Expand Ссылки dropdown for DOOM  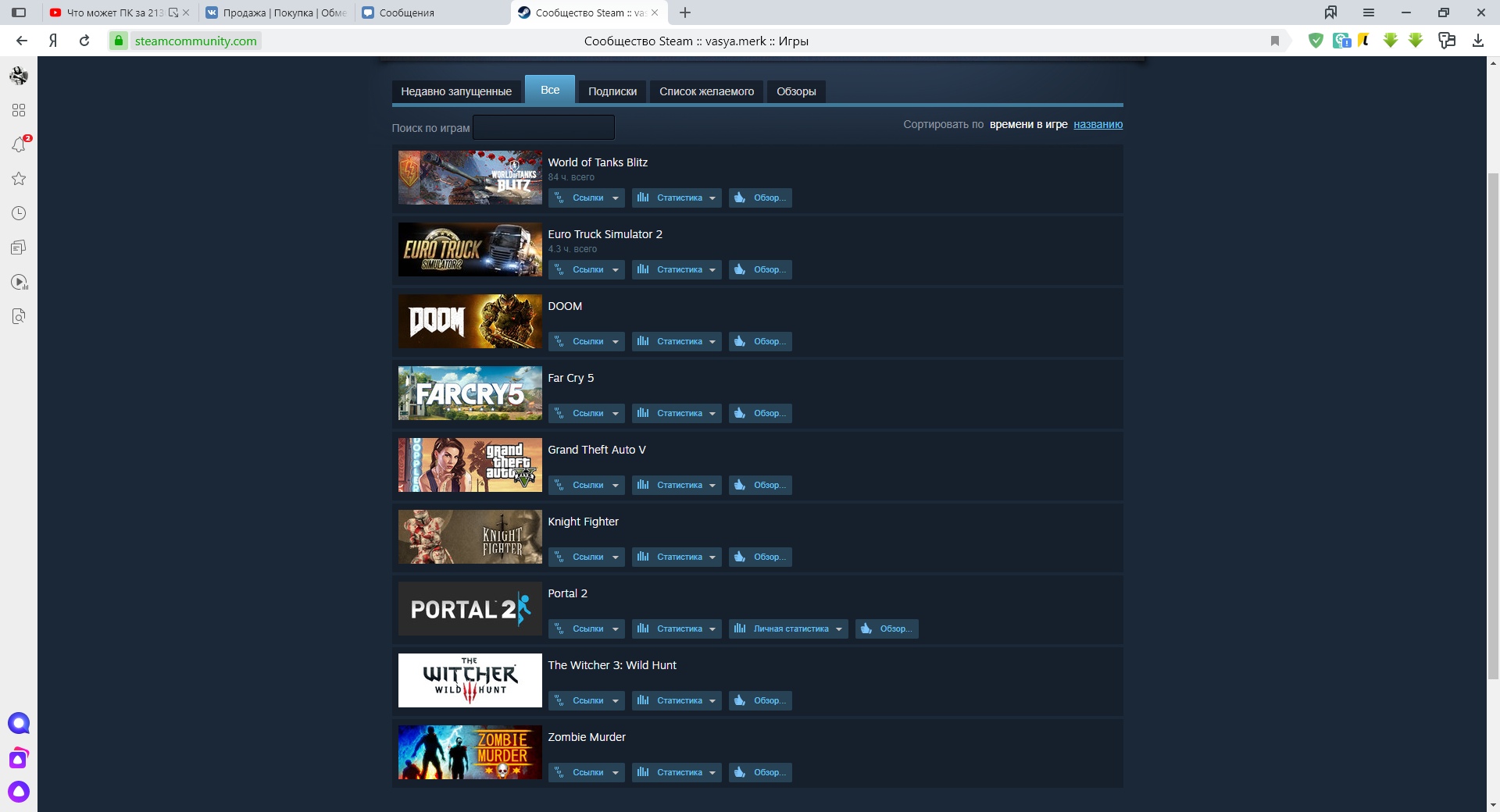click(x=587, y=341)
